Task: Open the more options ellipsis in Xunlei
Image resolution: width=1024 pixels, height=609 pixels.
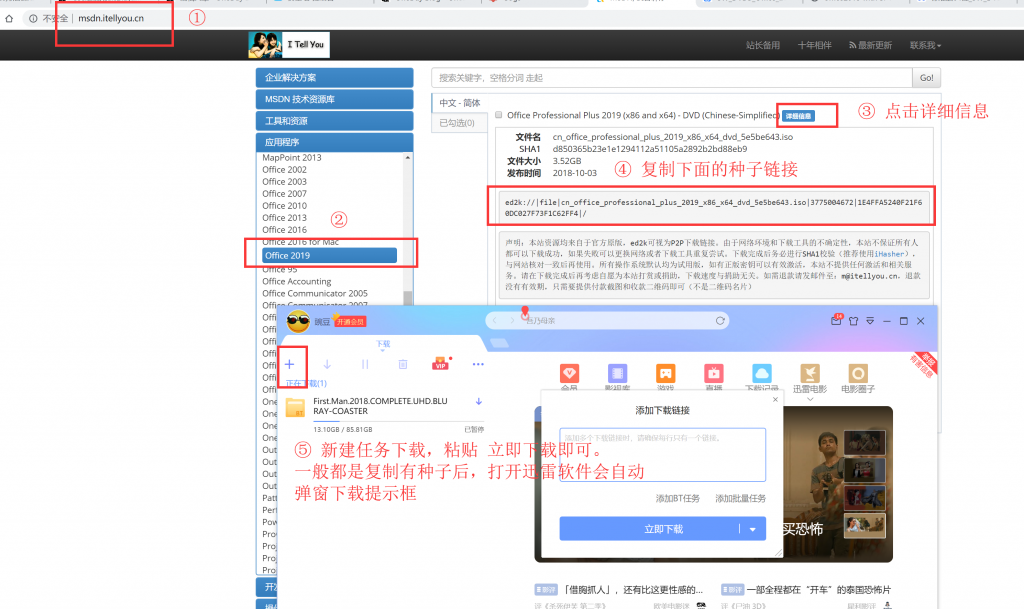Action: (478, 364)
